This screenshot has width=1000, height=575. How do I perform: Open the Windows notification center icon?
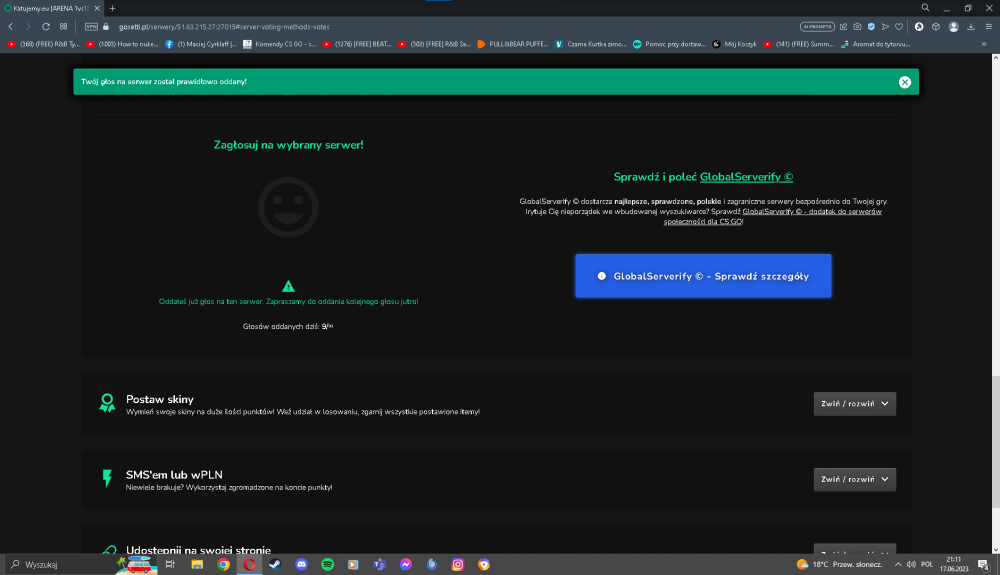tap(983, 564)
